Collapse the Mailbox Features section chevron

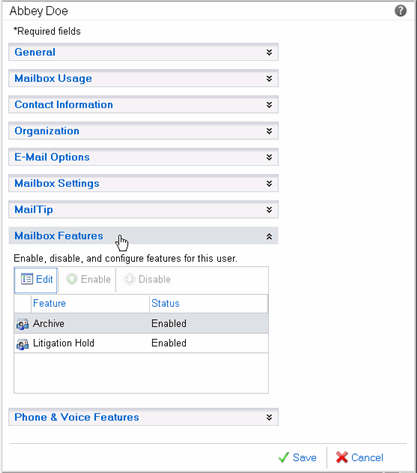269,236
